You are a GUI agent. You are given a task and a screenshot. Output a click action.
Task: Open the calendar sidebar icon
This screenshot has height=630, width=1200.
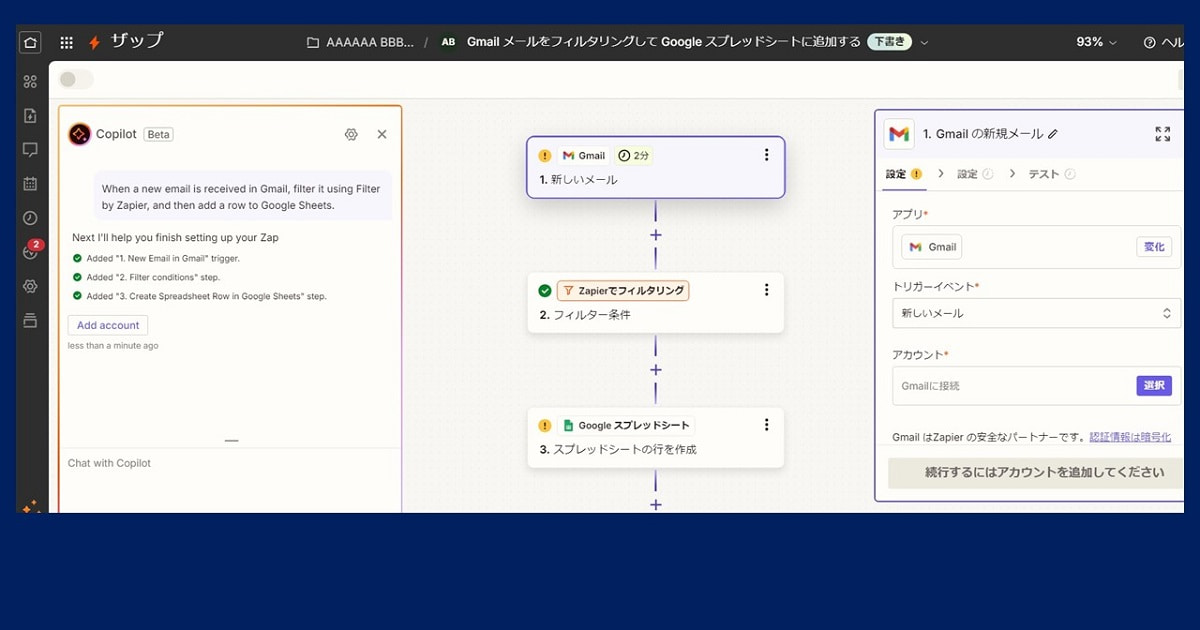click(x=30, y=184)
